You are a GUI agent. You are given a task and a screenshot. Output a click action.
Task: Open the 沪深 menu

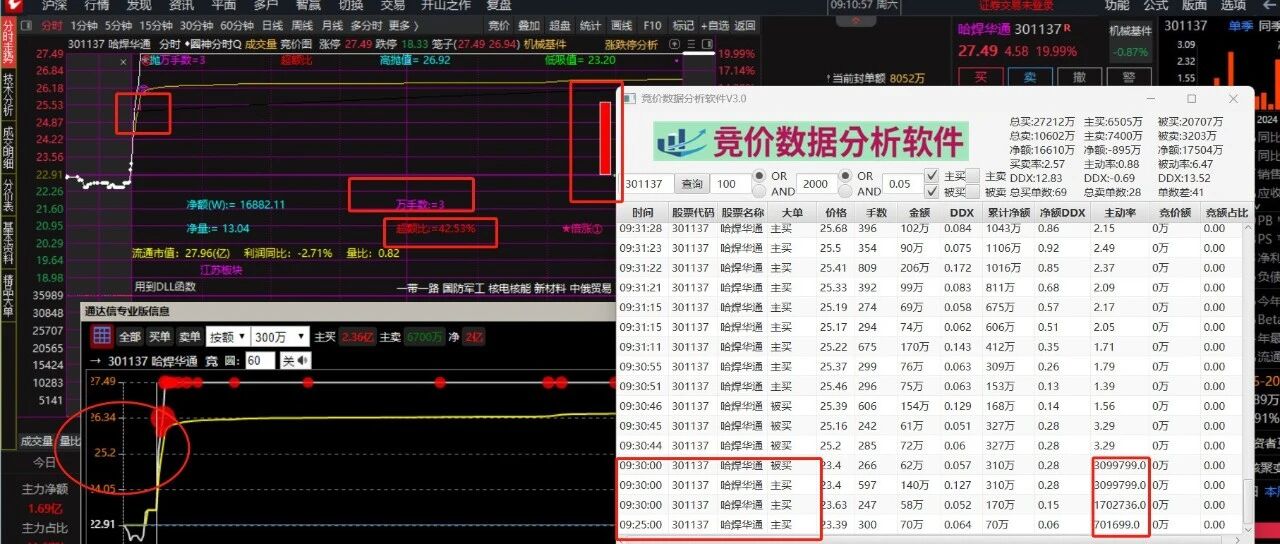55,5
